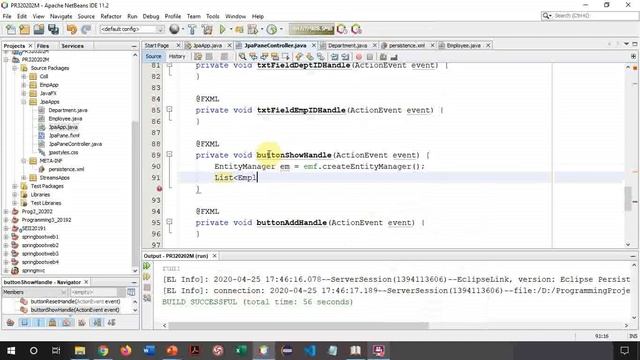
Task: Select the Source view button
Action: (153, 57)
